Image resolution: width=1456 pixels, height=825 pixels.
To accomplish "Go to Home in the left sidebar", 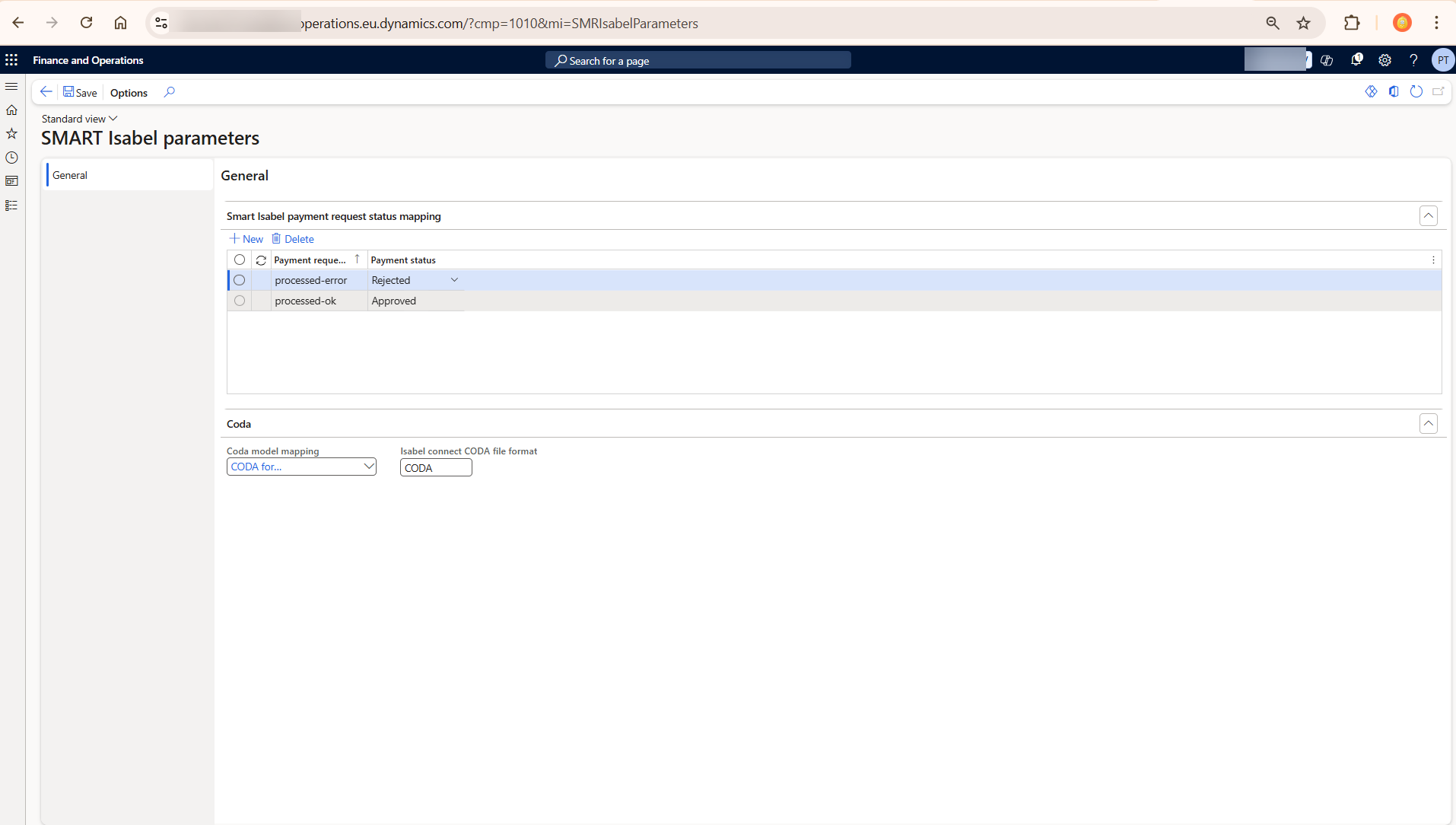I will pos(11,110).
